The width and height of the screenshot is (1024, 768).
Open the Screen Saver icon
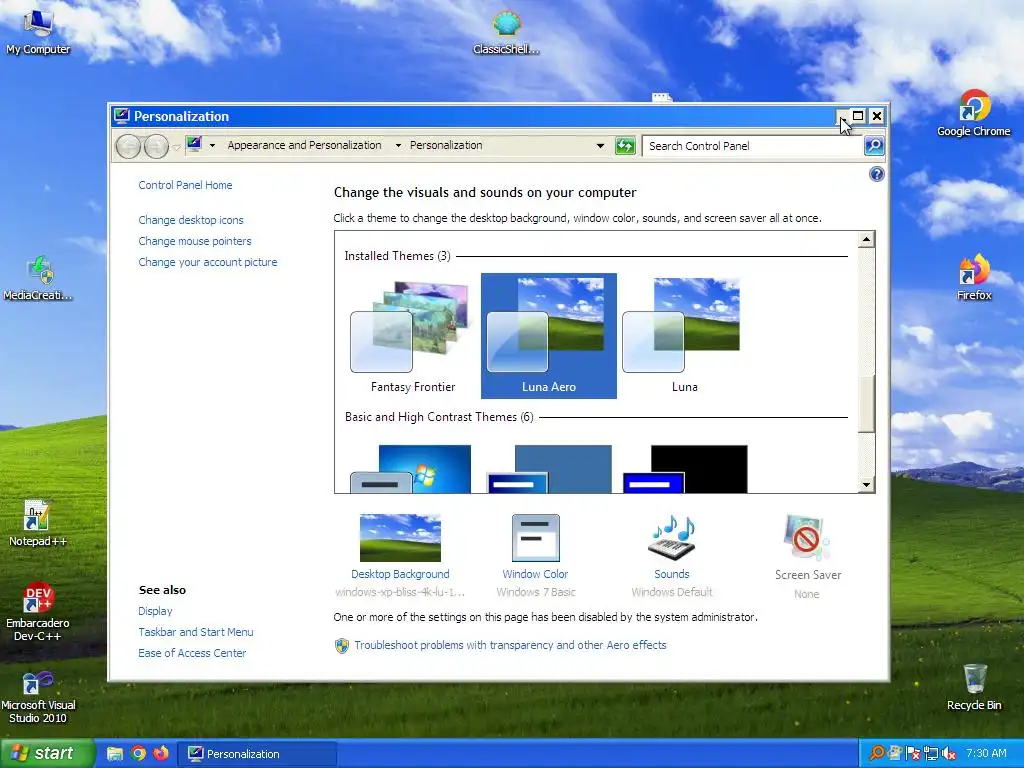pyautogui.click(x=807, y=537)
